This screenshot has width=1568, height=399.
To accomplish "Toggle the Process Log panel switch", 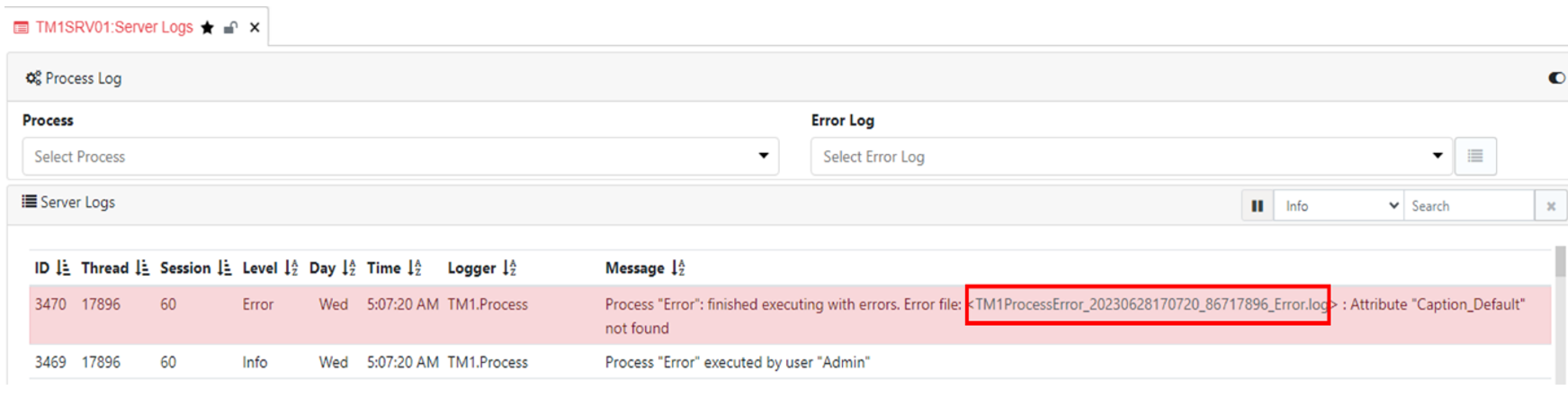I will click(1556, 78).
